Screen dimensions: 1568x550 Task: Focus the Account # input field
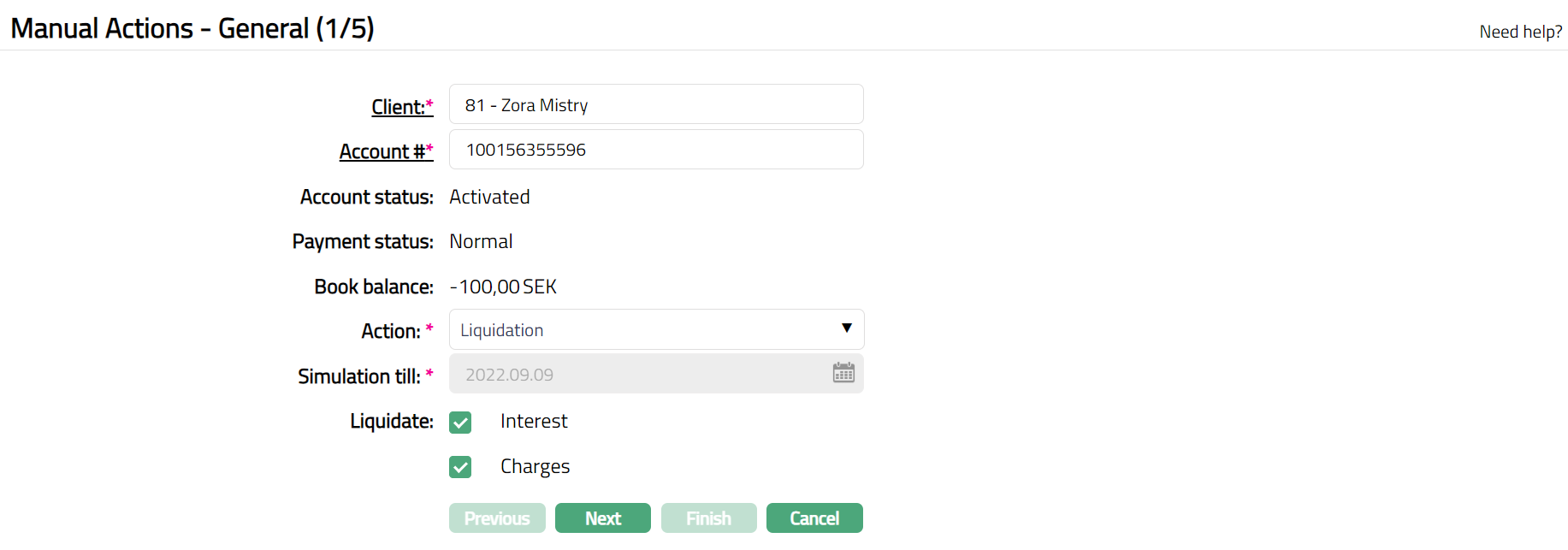click(655, 150)
